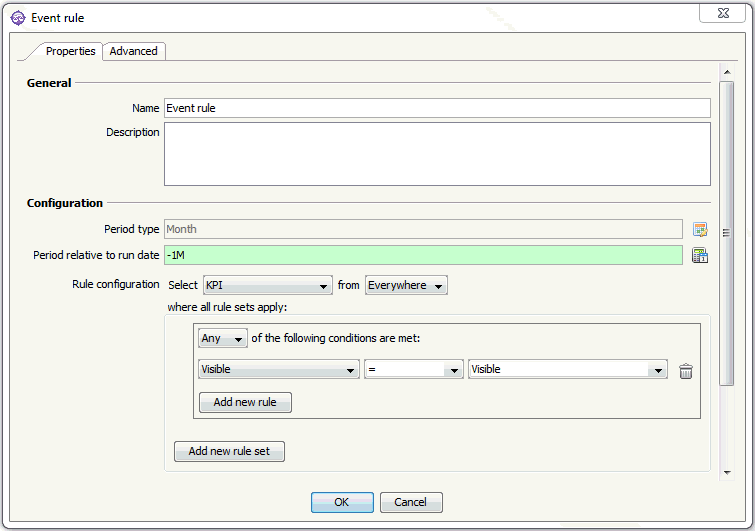The height and width of the screenshot is (531, 755).
Task: Change the Any conditions dropdown
Action: [x=222, y=338]
